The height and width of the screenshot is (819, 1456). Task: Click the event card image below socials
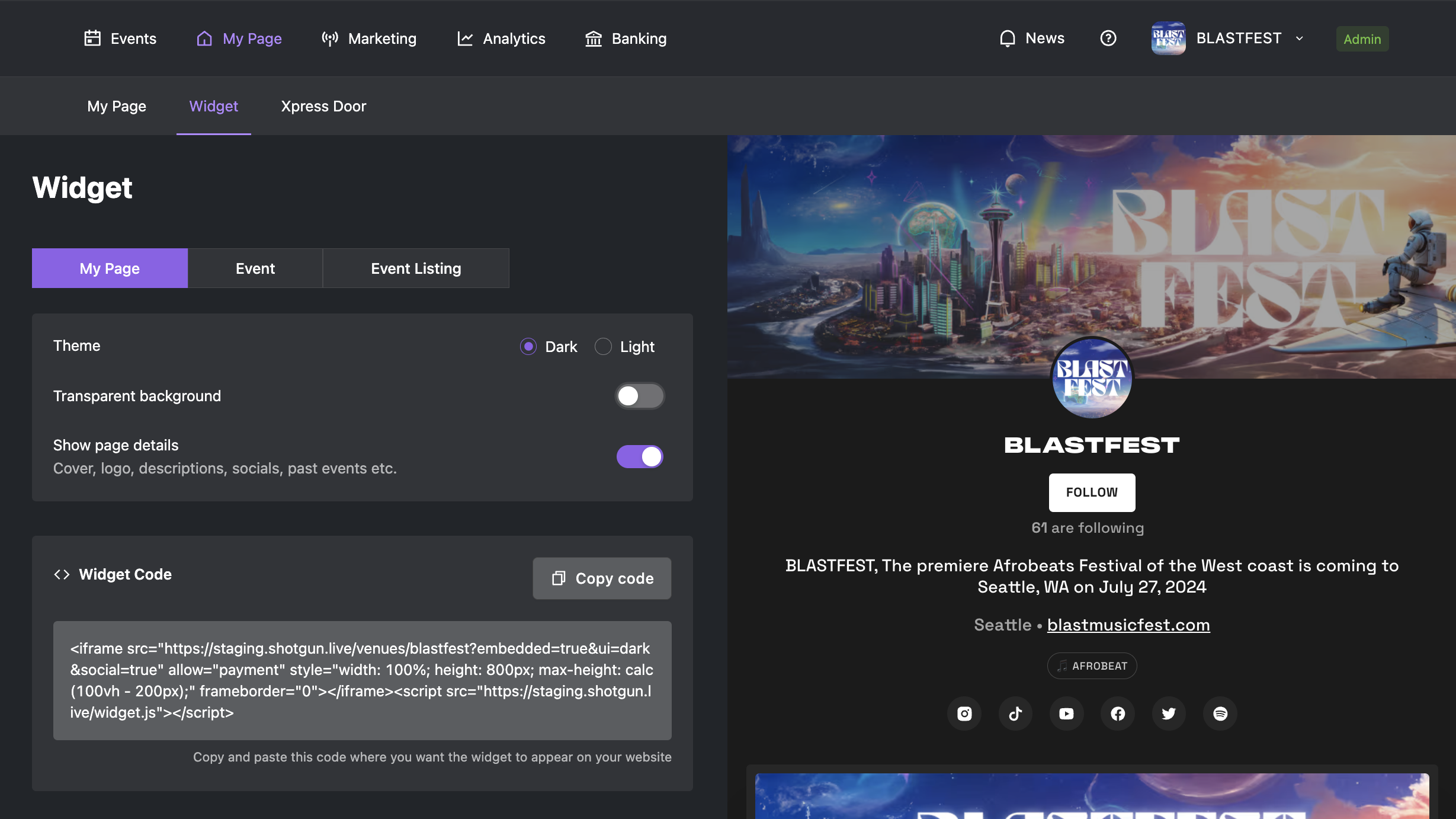coord(1092,796)
